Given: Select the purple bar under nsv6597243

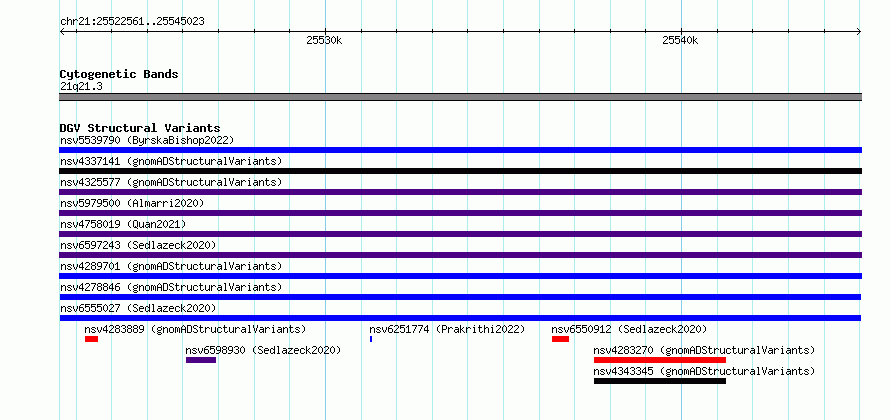Looking at the screenshot, I should point(460,255).
